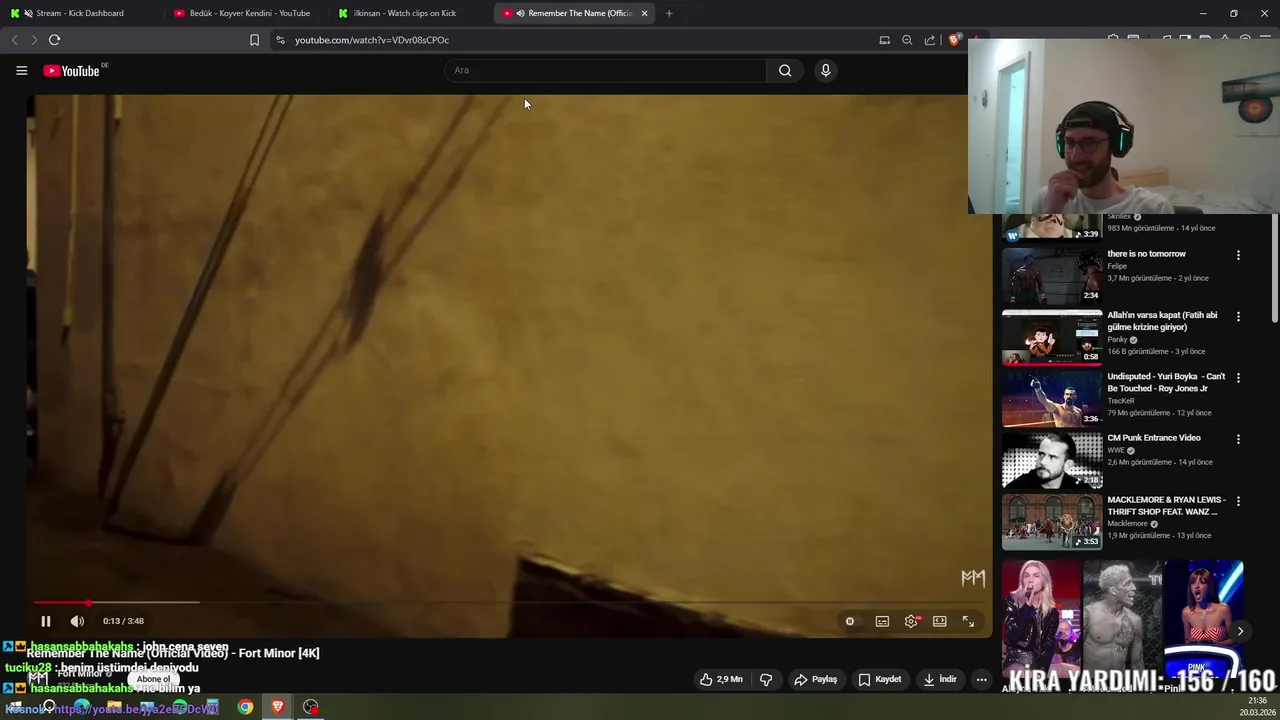Click the sidebar vertical scrollbar
Screen dimensions: 1280x720
[x=1274, y=270]
